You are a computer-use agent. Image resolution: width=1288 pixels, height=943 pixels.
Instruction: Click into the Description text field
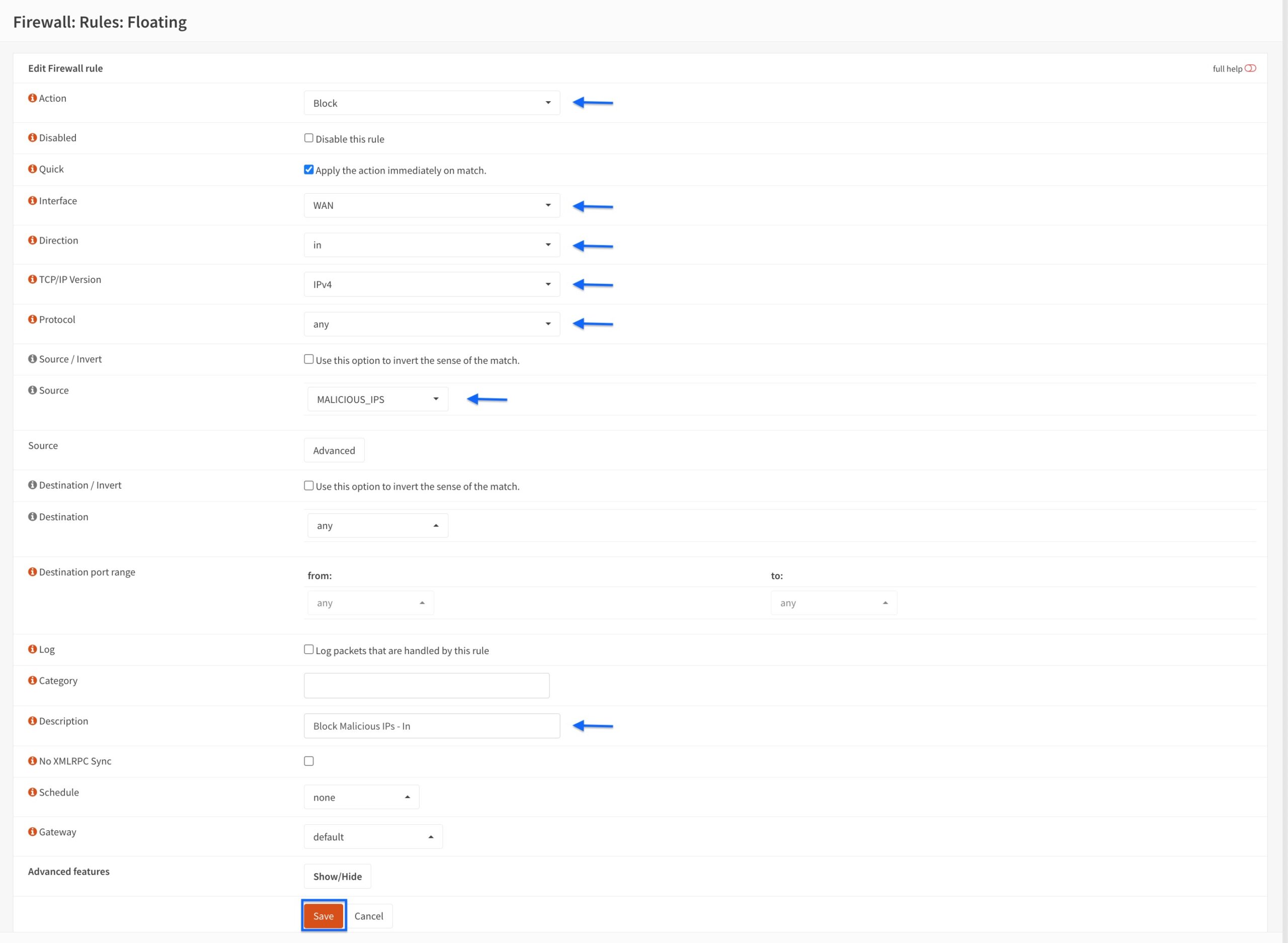pyautogui.click(x=432, y=726)
